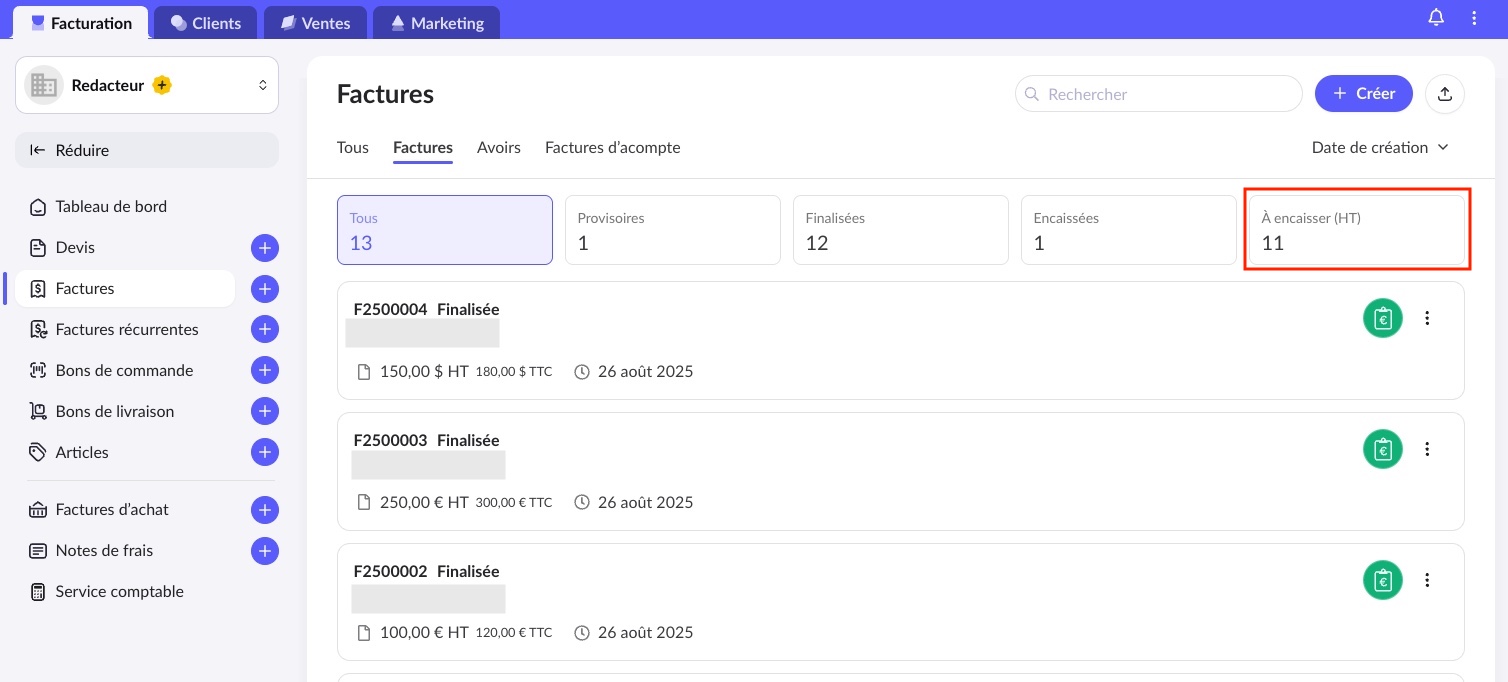Click the plus next to Bons de livraison

click(264, 411)
